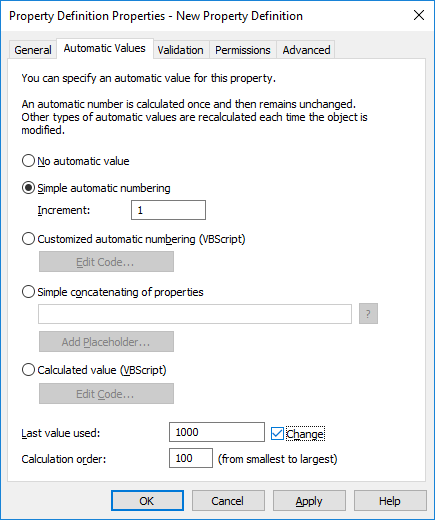Screen dimensions: 435x520
Task: Select the Automatic Values tab
Action: 105,49
